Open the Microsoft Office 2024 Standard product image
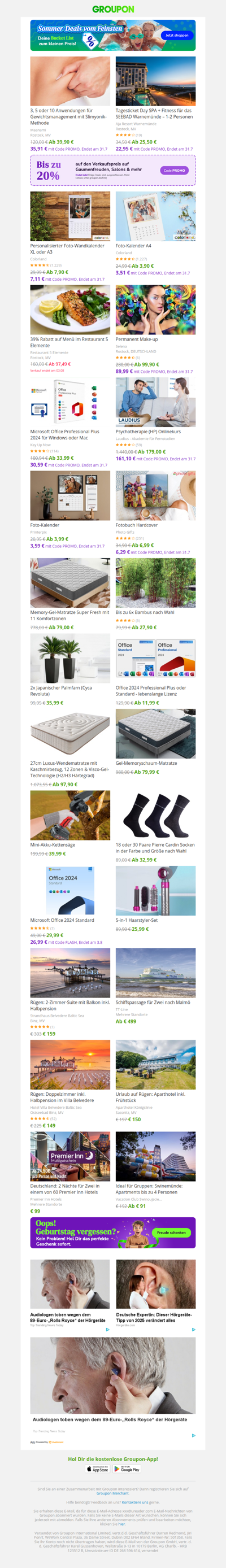 [70, 891]
